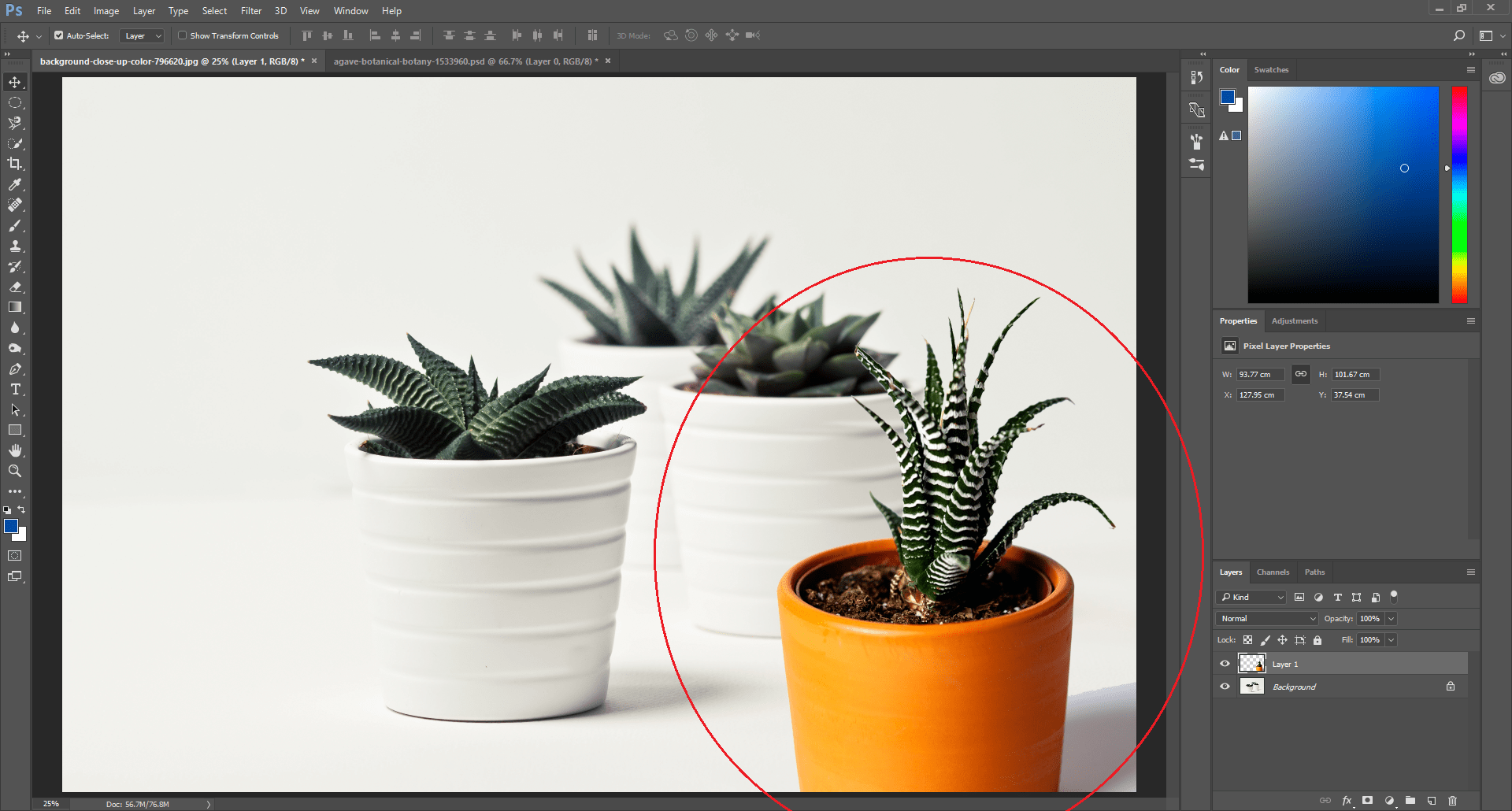The width and height of the screenshot is (1512, 811).
Task: Select the Pen tool
Action: click(x=15, y=368)
